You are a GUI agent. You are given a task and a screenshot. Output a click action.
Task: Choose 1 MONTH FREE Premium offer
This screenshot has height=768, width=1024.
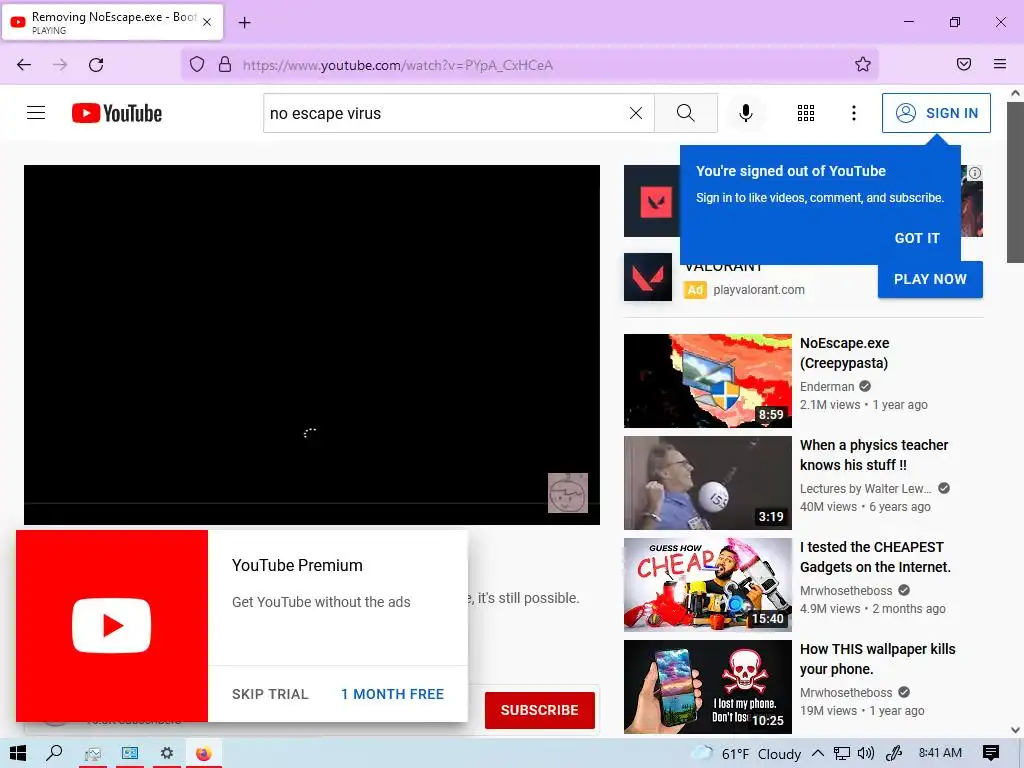click(x=392, y=694)
